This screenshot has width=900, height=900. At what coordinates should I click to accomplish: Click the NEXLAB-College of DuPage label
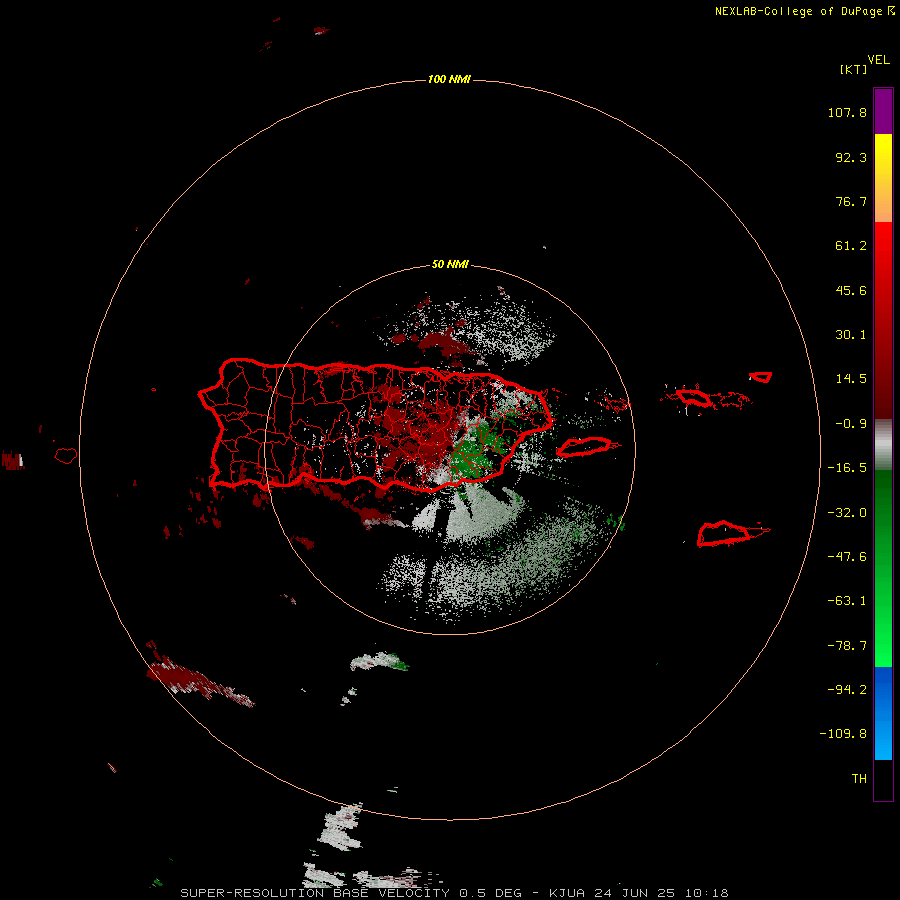click(804, 11)
